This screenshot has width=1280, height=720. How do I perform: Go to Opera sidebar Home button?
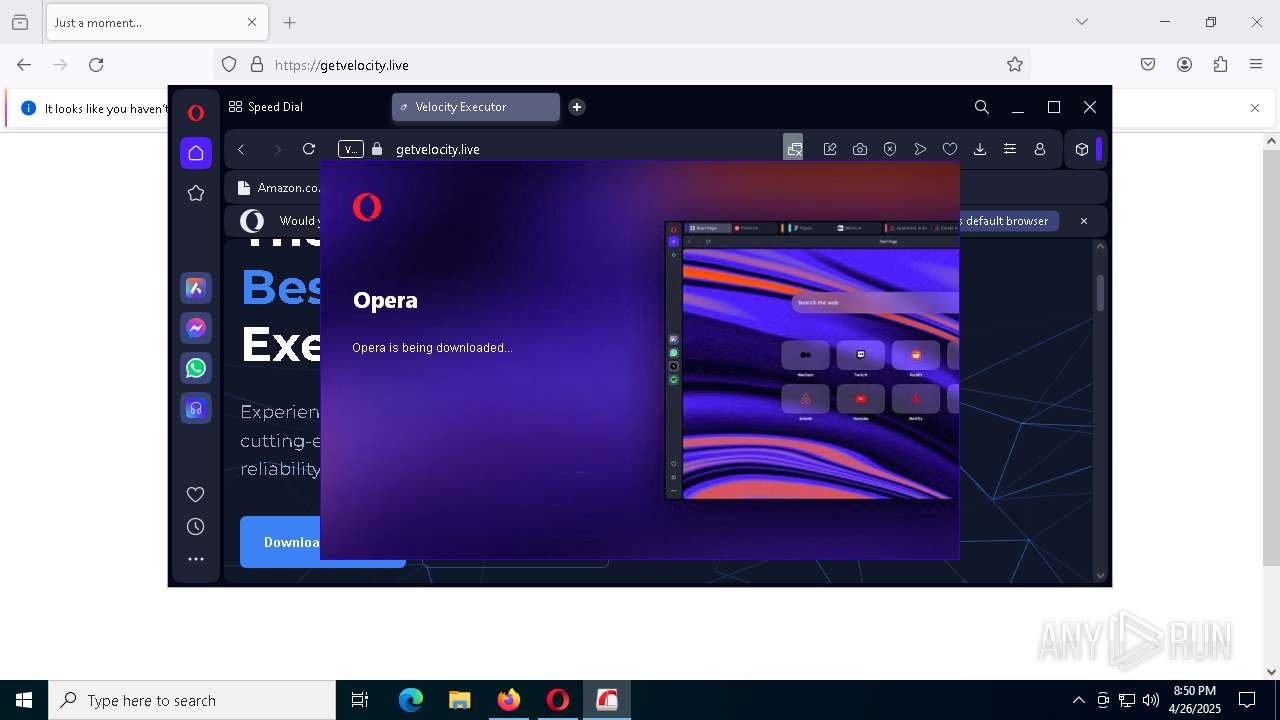point(196,153)
